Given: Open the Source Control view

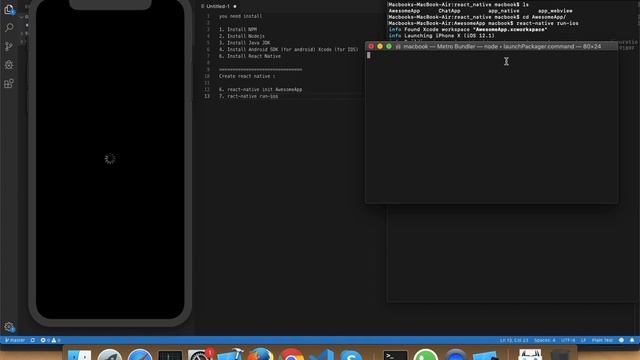Looking at the screenshot, I should click(x=9, y=46).
